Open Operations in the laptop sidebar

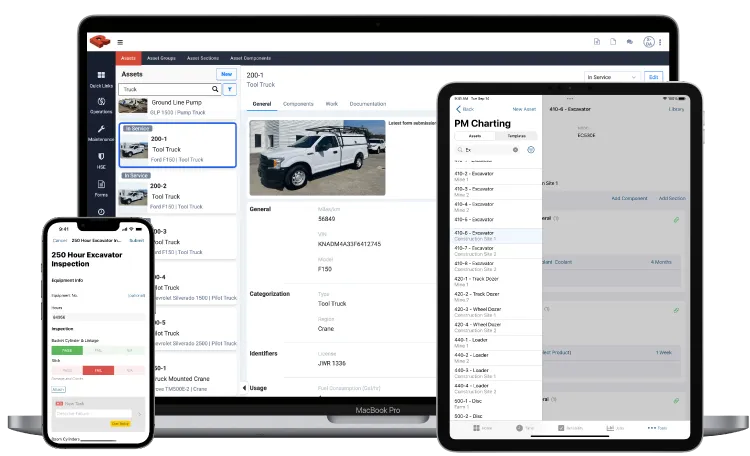[101, 105]
